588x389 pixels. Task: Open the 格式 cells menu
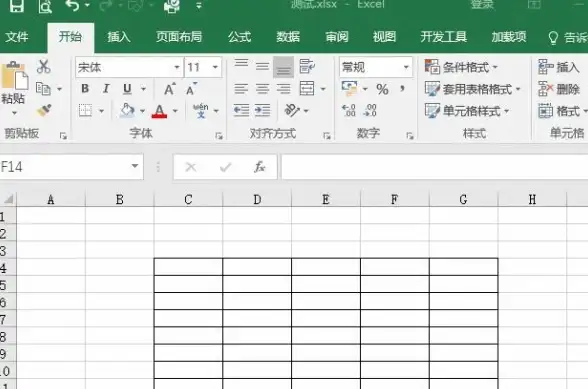pos(562,111)
